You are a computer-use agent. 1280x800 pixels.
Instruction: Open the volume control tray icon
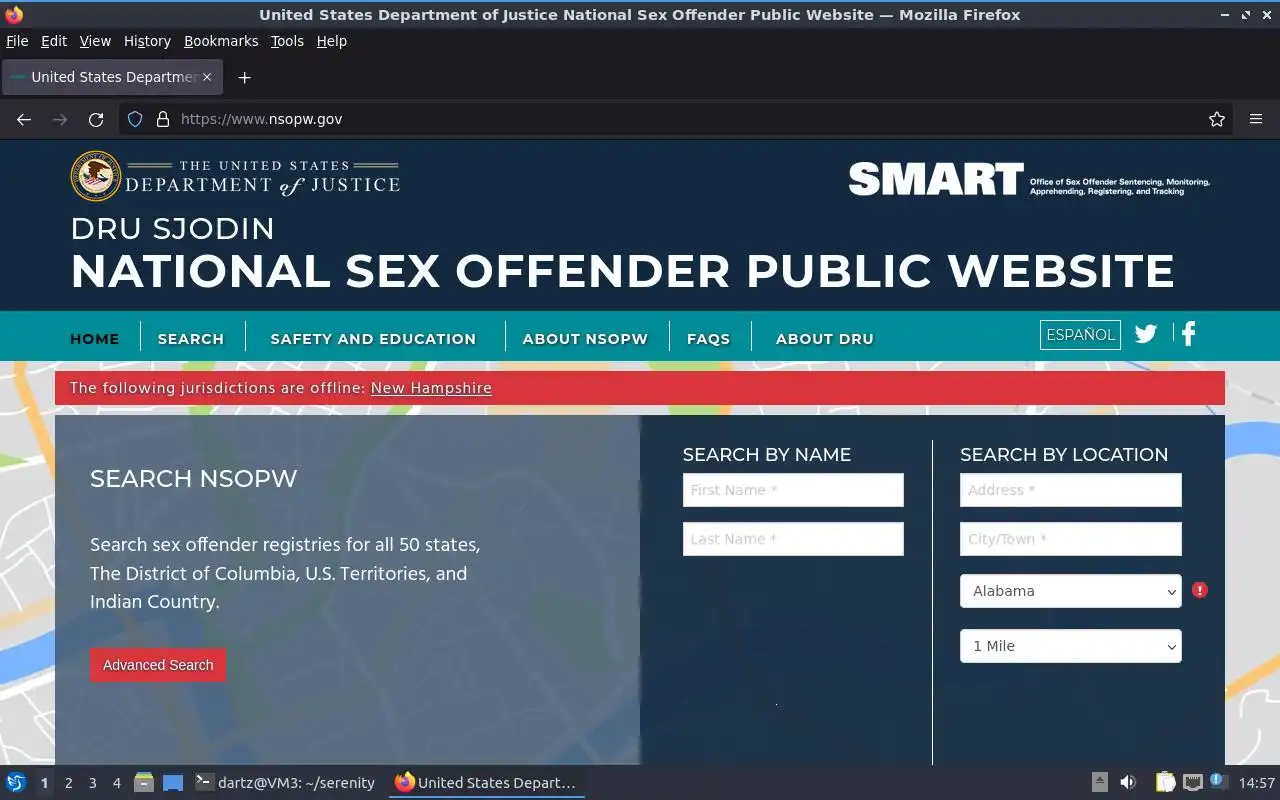(x=1128, y=783)
